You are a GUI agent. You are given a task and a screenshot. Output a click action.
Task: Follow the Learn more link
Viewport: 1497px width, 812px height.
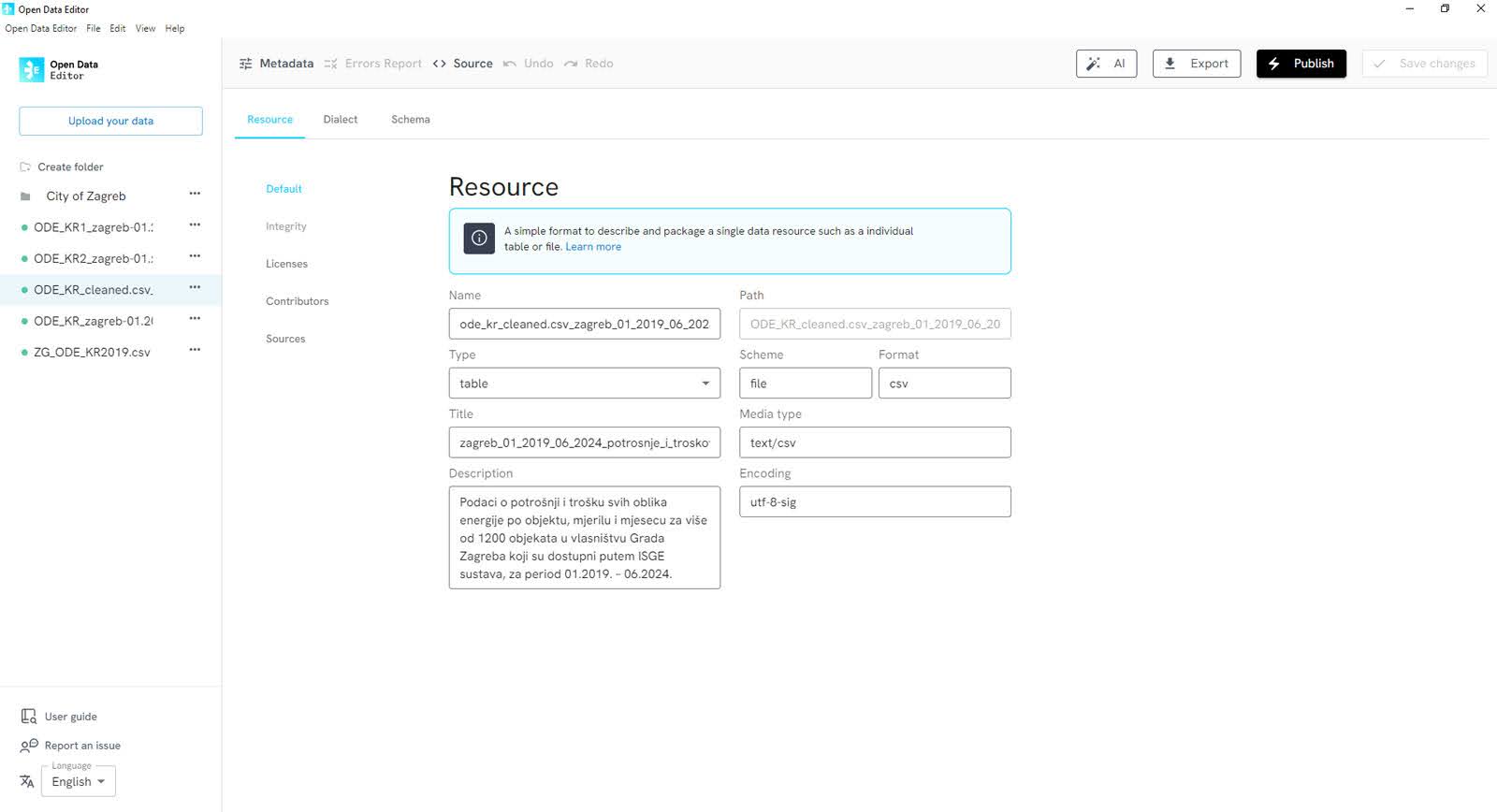[592, 247]
